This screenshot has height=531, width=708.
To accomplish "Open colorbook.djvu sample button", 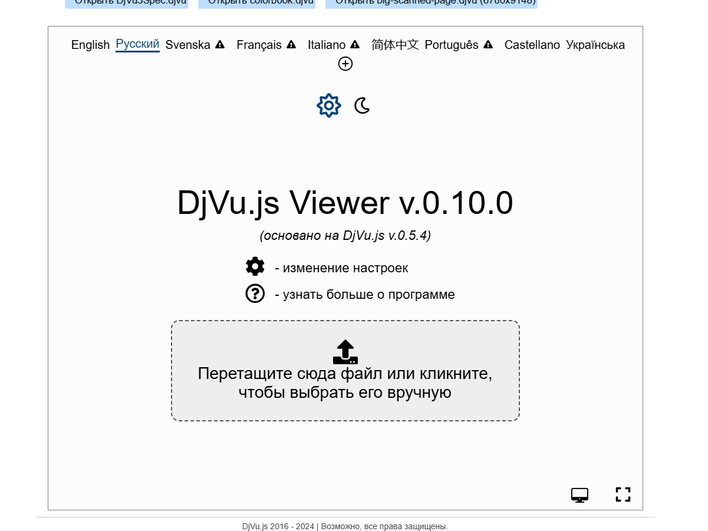I will pos(257,3).
